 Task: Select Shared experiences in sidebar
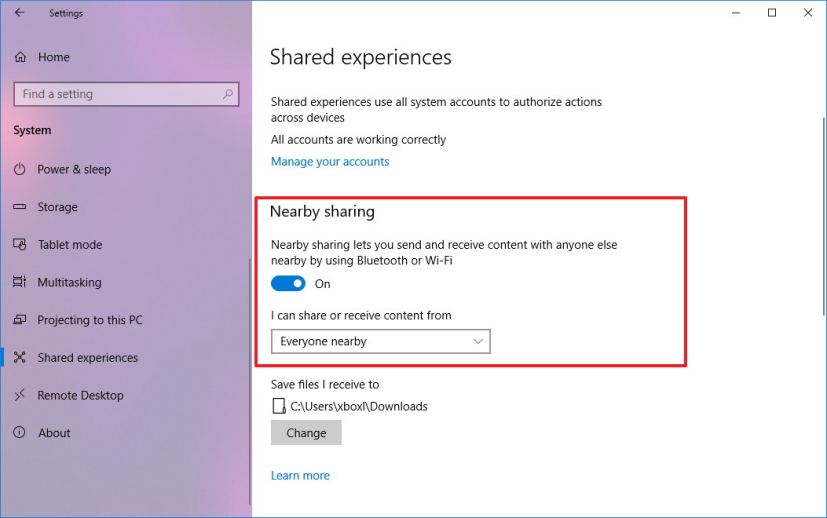point(88,358)
